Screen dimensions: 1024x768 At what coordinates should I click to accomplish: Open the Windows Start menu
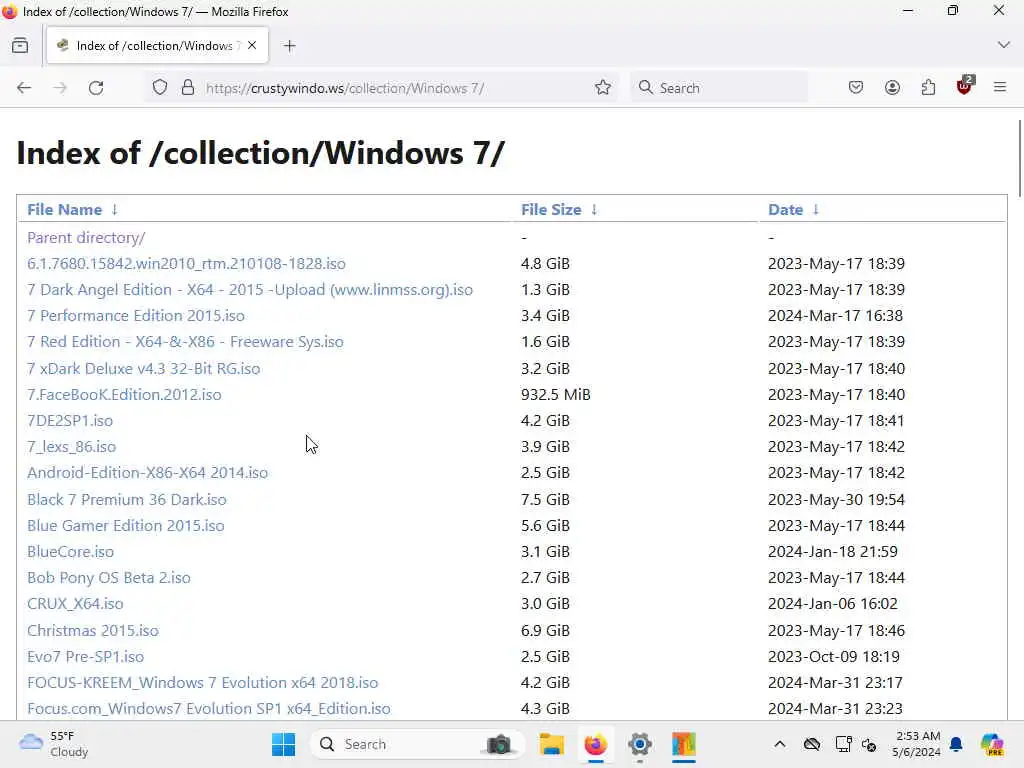pos(283,744)
